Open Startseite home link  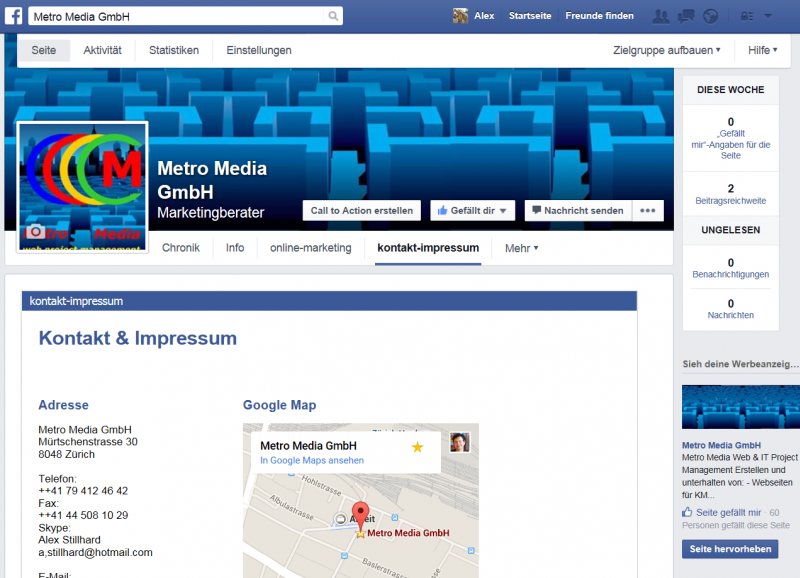coord(530,16)
